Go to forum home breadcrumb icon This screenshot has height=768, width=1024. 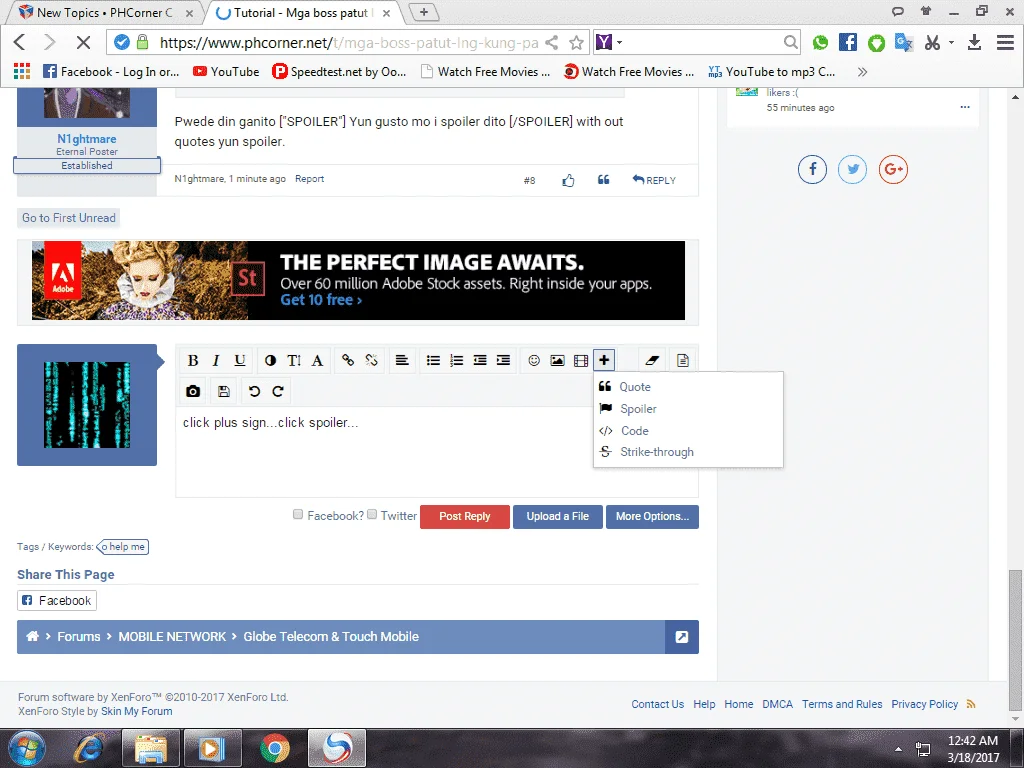(x=32, y=637)
